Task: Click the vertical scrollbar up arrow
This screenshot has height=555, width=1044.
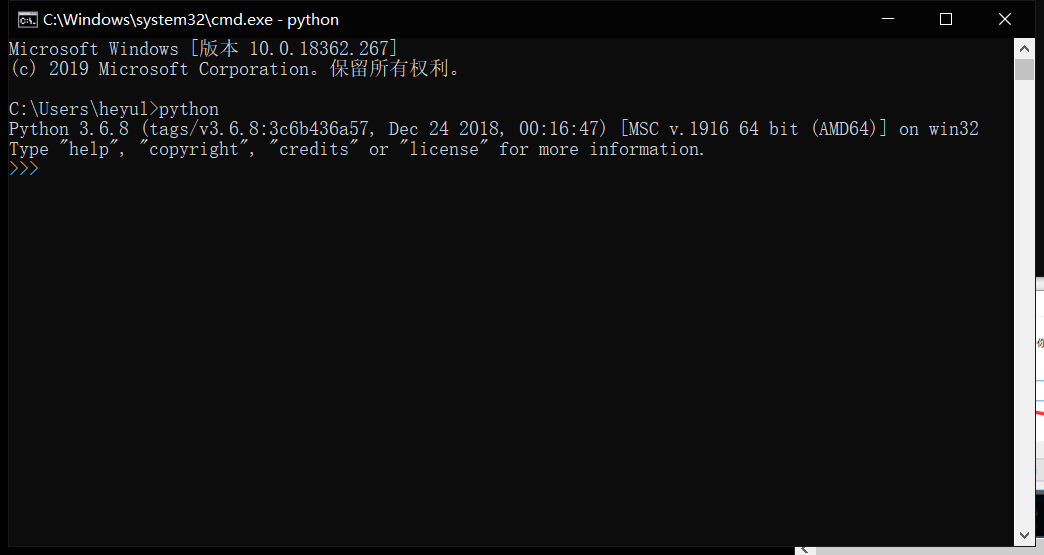Action: coord(1024,49)
